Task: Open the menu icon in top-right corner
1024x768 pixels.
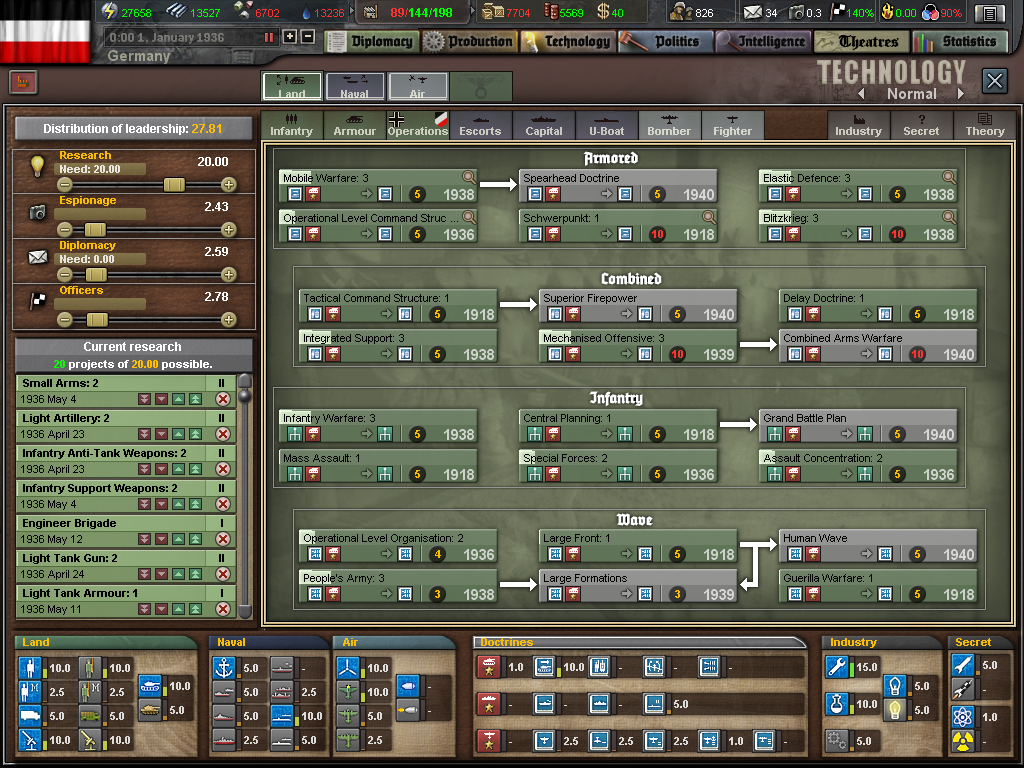Action: 989,14
